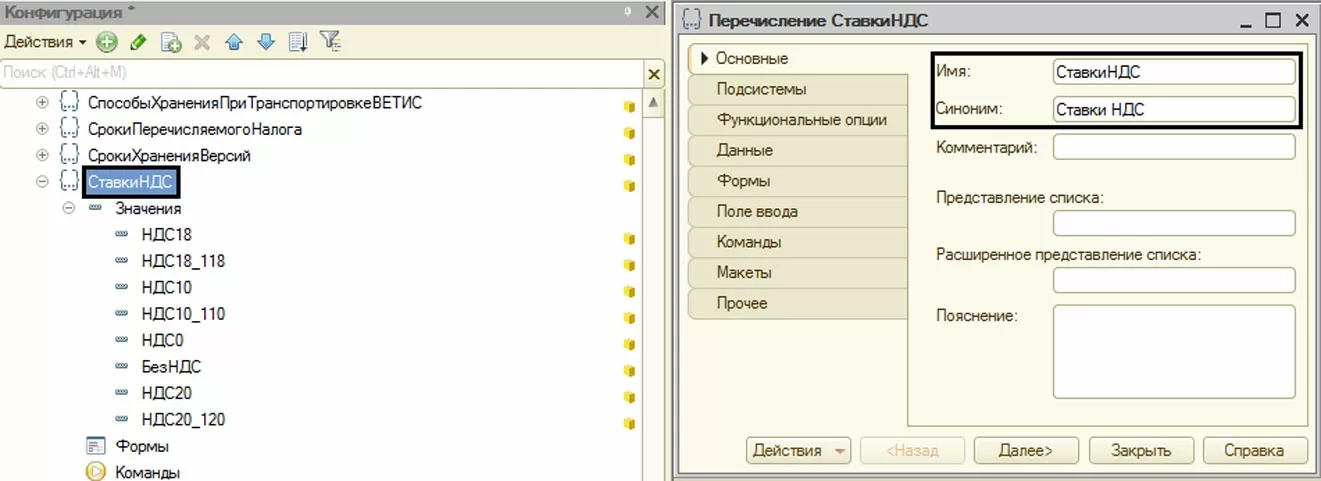Viewport: 1321px width, 481px height.
Task: Open Действия menu in the Конфигурация toolbar
Action: click(x=44, y=42)
